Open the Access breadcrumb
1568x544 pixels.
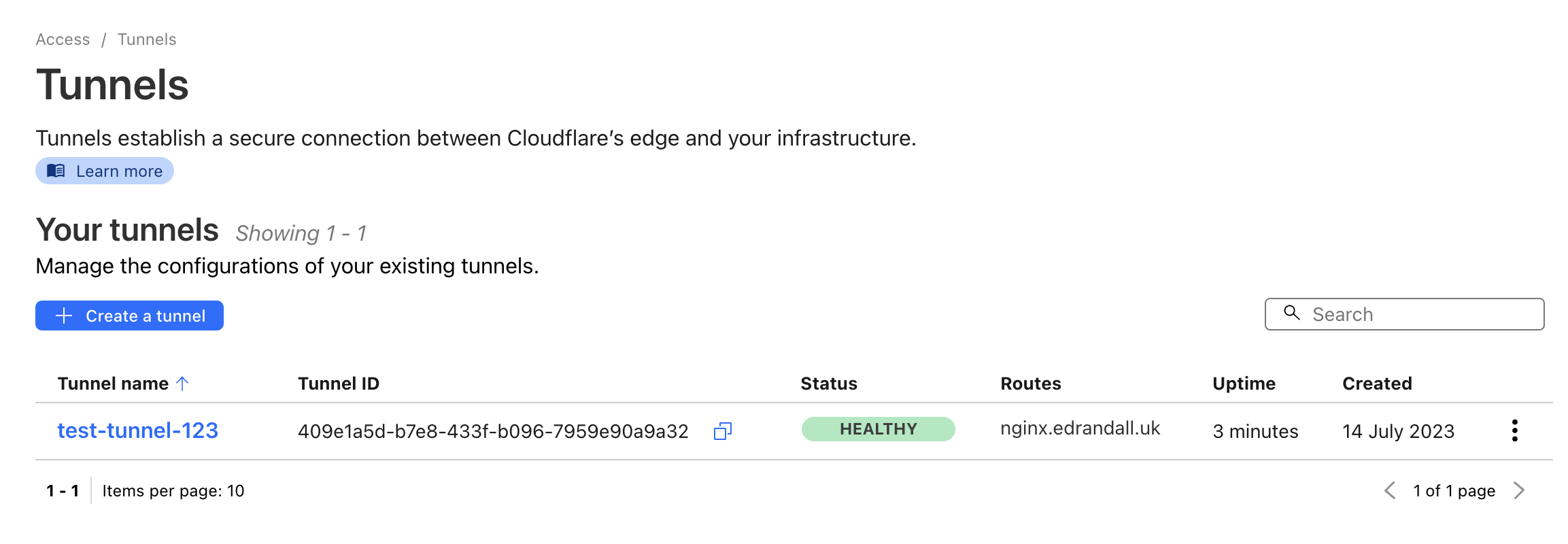[63, 39]
